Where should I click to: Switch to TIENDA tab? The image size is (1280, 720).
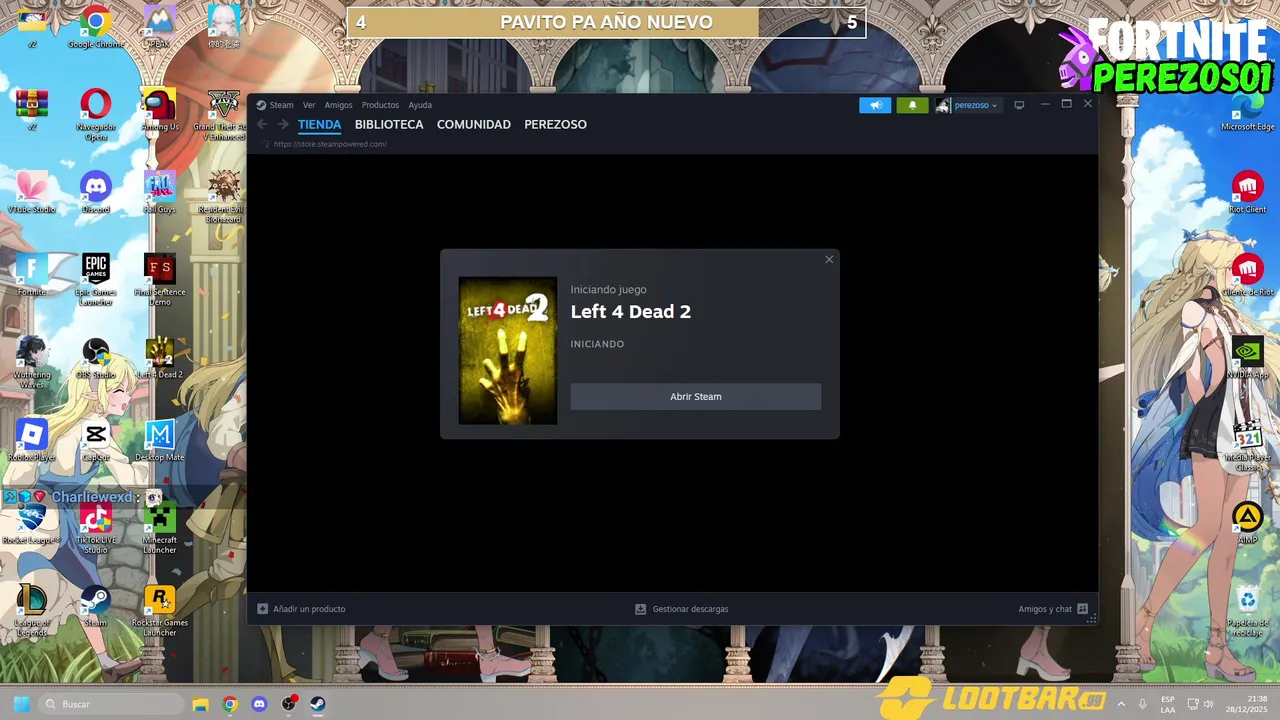319,125
